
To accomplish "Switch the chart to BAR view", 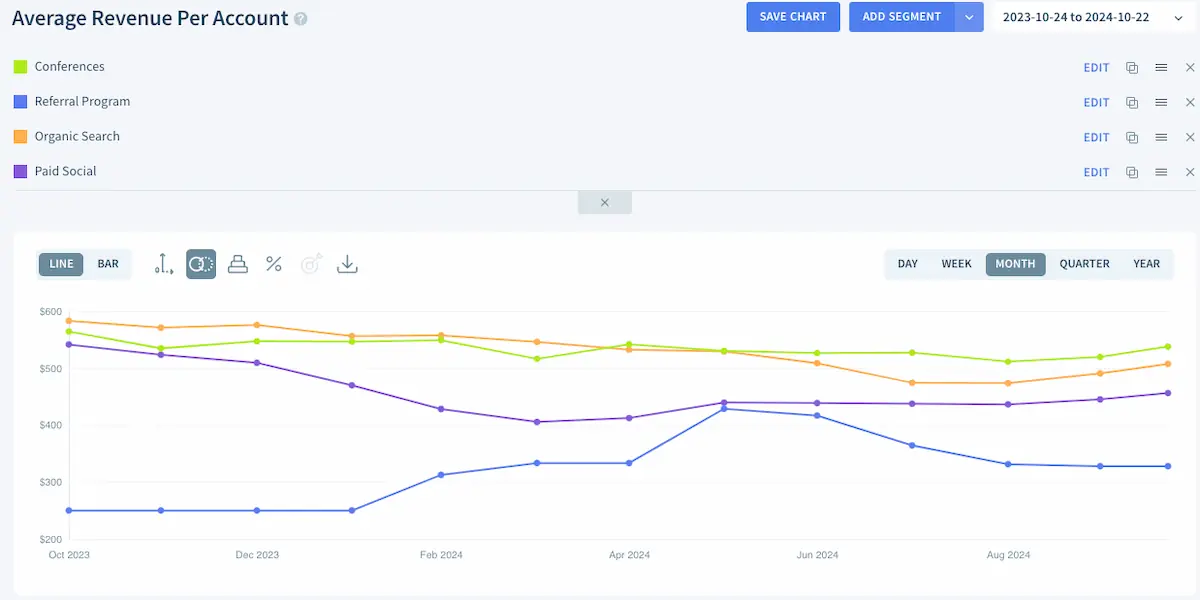I will click(x=108, y=264).
